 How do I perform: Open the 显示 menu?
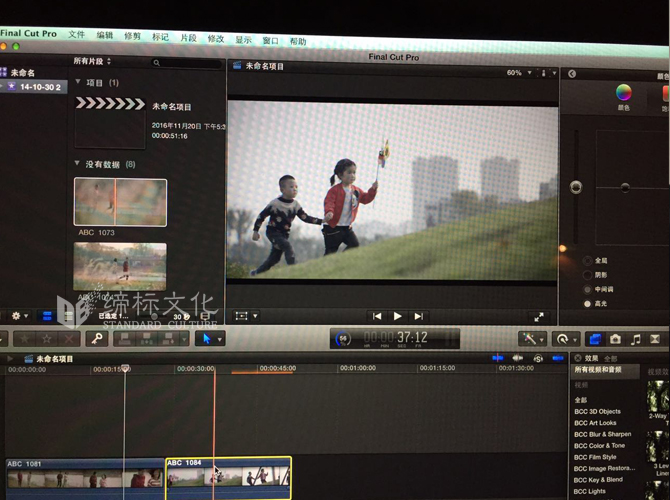click(243, 40)
